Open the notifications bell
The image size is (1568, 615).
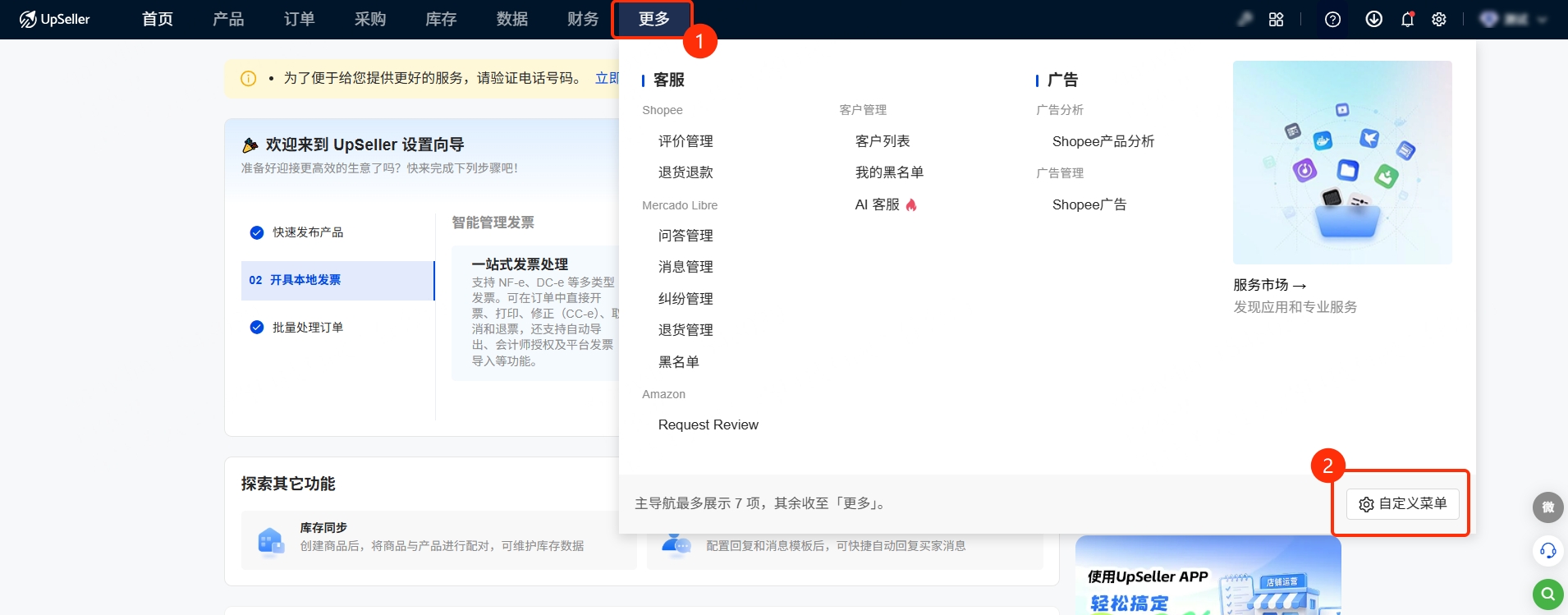1407,19
